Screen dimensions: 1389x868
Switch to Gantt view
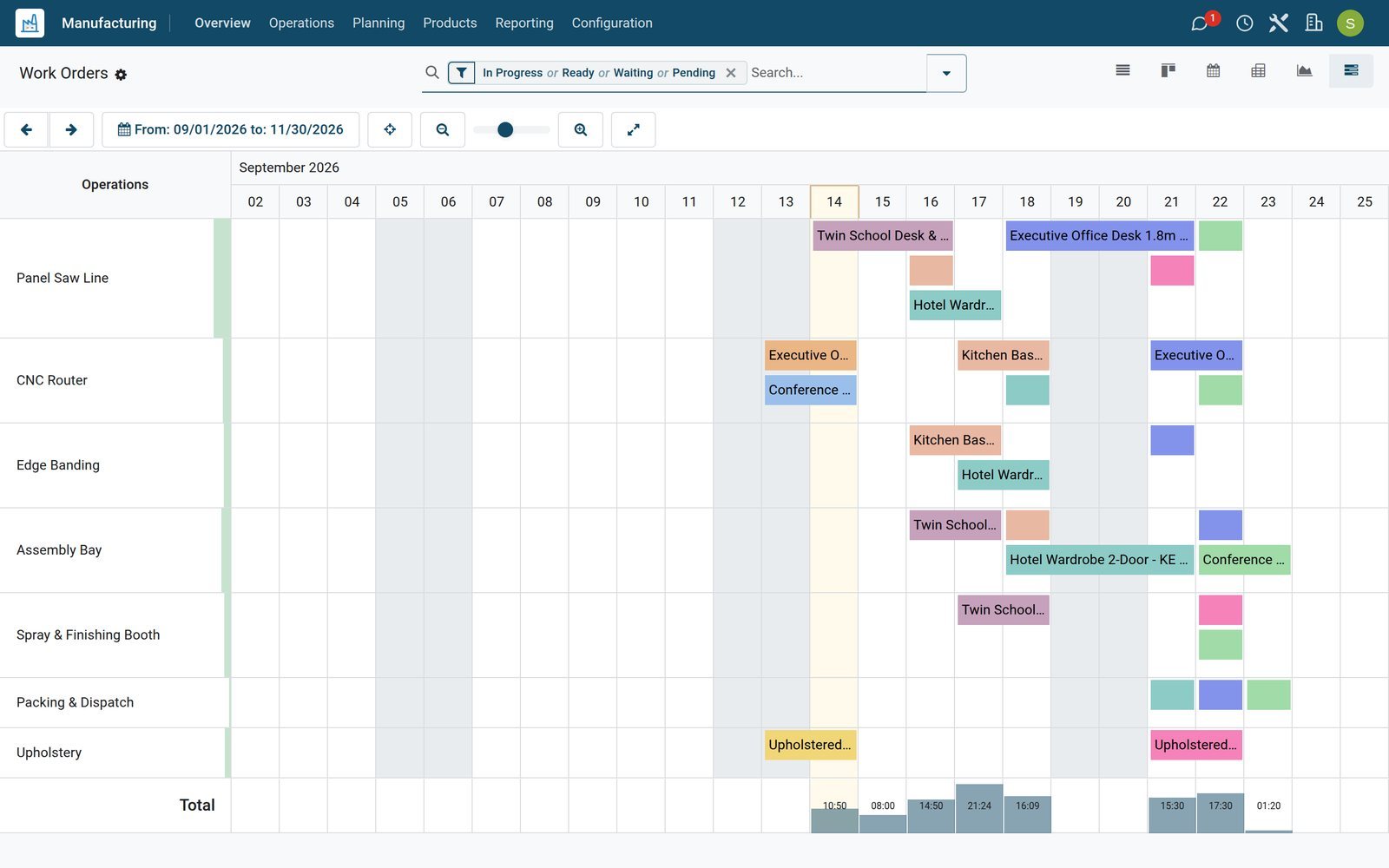1351,71
